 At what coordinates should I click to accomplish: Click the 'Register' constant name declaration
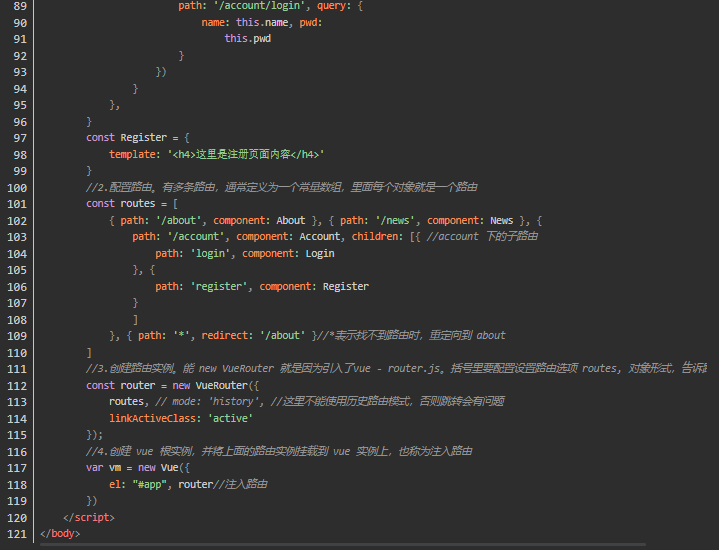[144, 137]
